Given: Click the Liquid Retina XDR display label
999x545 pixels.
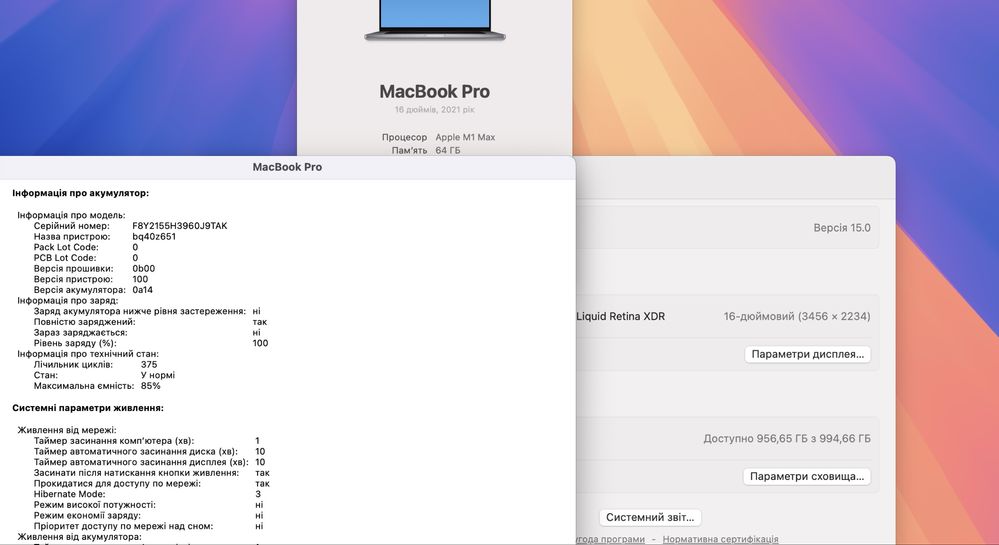Looking at the screenshot, I should (x=621, y=316).
